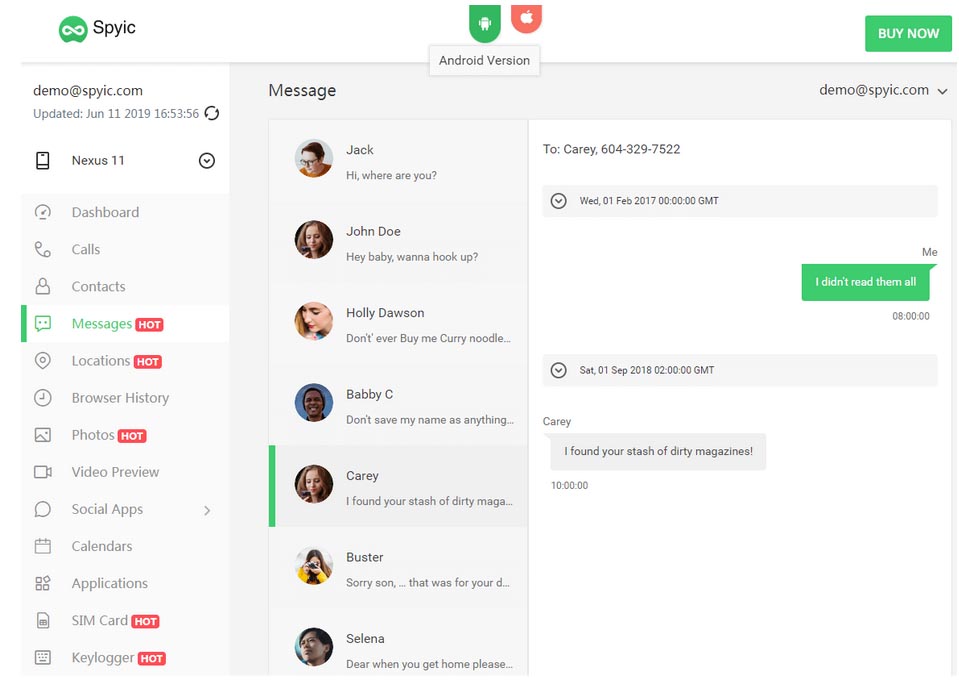This screenshot has height=690, width=959.
Task: Select the Buster conversation
Action: tap(398, 568)
